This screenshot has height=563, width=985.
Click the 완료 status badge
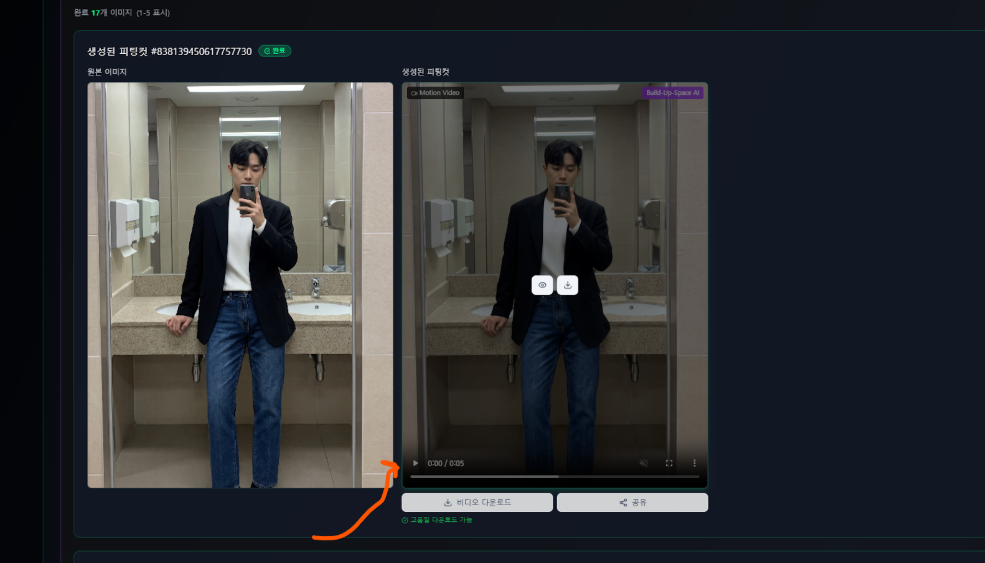pyautogui.click(x=275, y=51)
